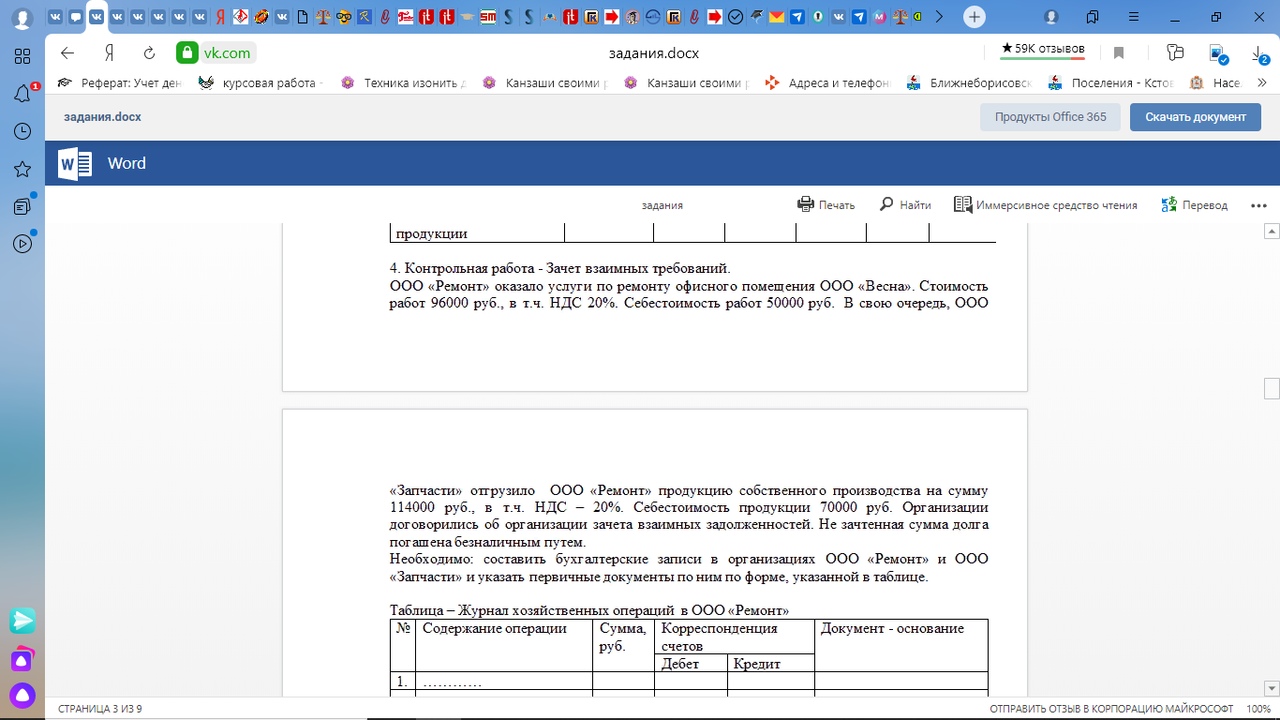The image size is (1280, 720).
Task: Click the 'задания' document title label
Action: (x=662, y=205)
